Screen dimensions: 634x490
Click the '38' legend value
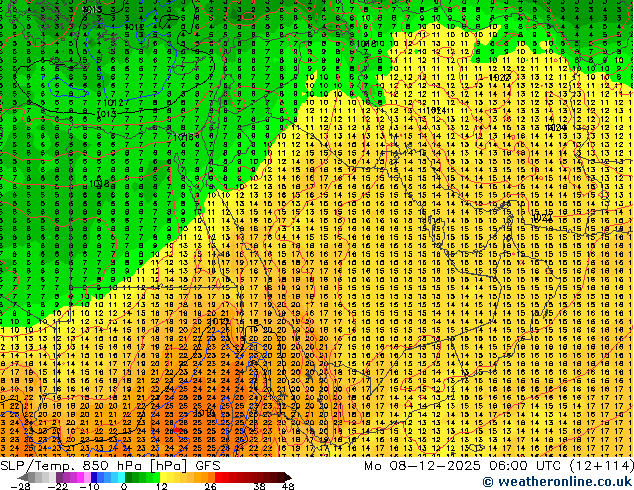(260, 486)
